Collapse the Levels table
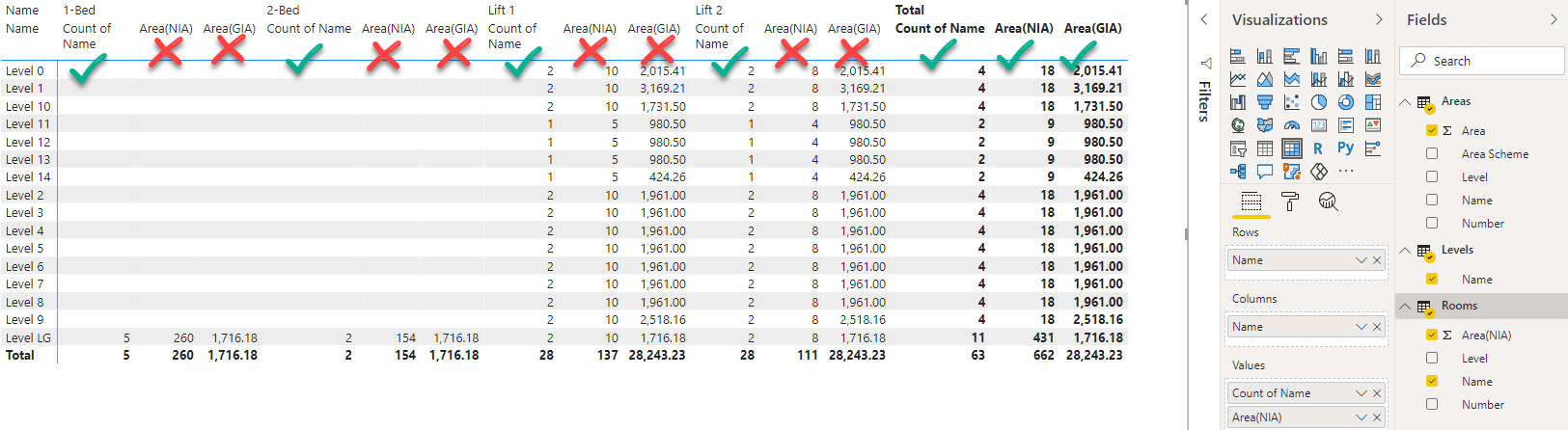Viewport: 1568px width, 430px height. tap(1405, 250)
